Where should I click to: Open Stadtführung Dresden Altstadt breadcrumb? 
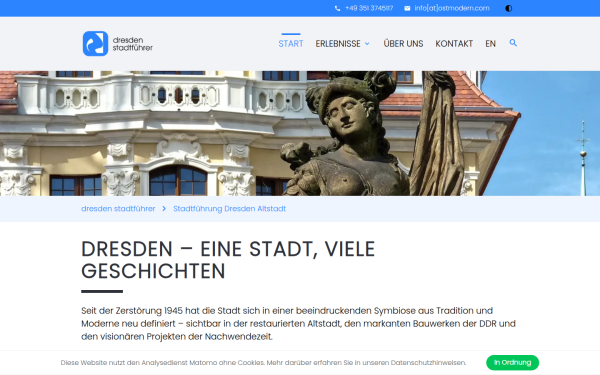point(229,209)
